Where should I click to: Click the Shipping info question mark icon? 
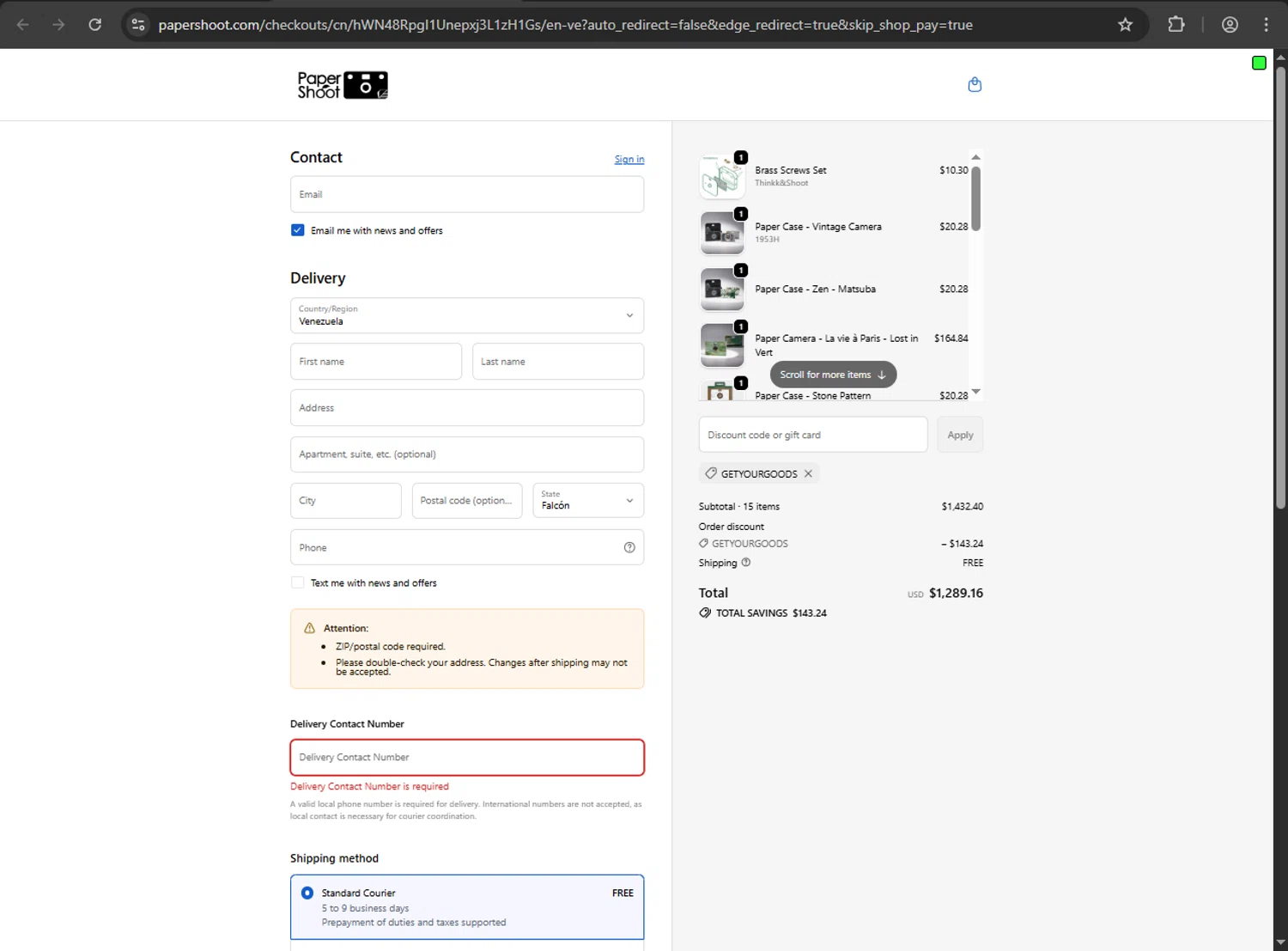[x=745, y=563]
